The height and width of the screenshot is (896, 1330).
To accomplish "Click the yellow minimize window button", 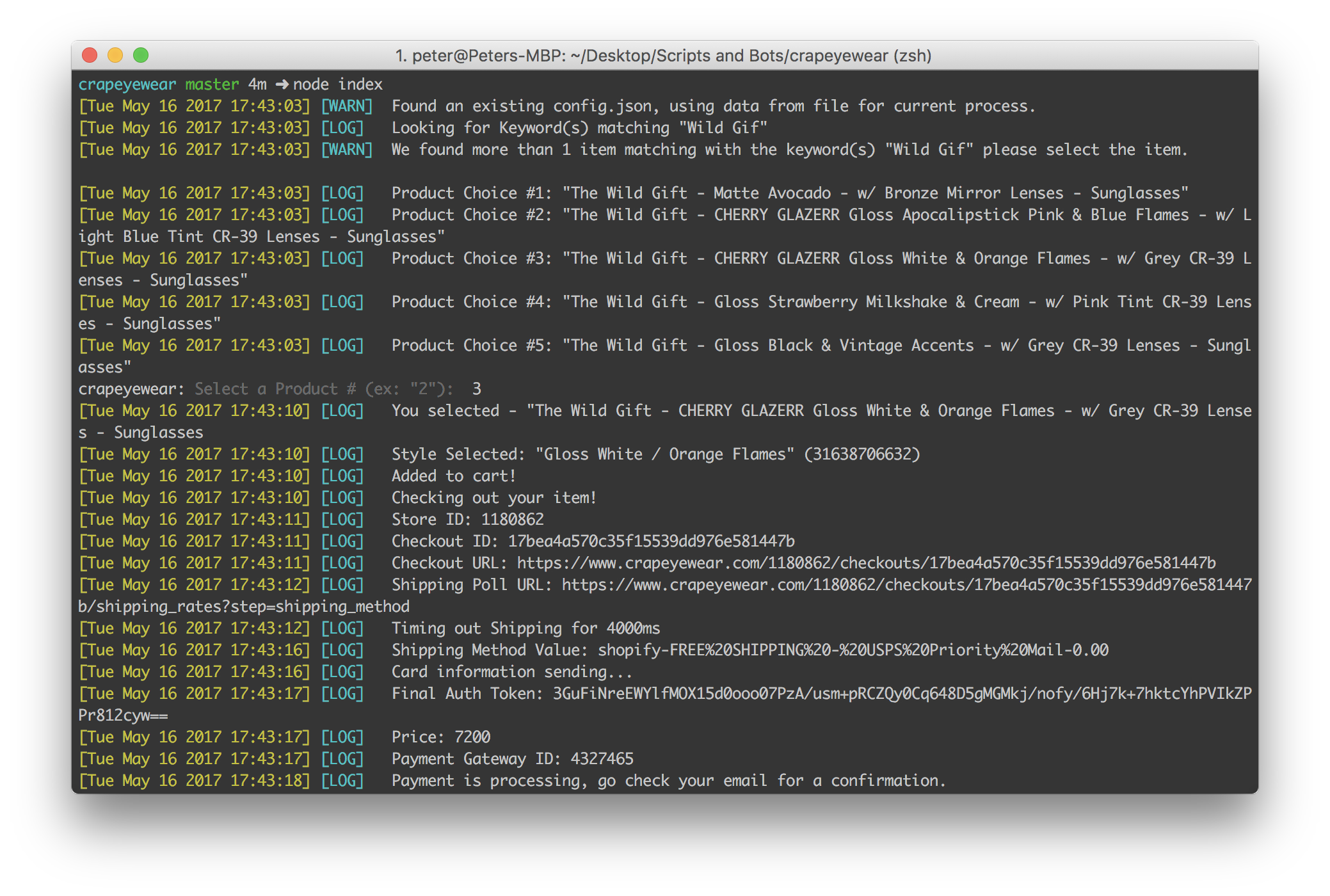I will pyautogui.click(x=115, y=56).
